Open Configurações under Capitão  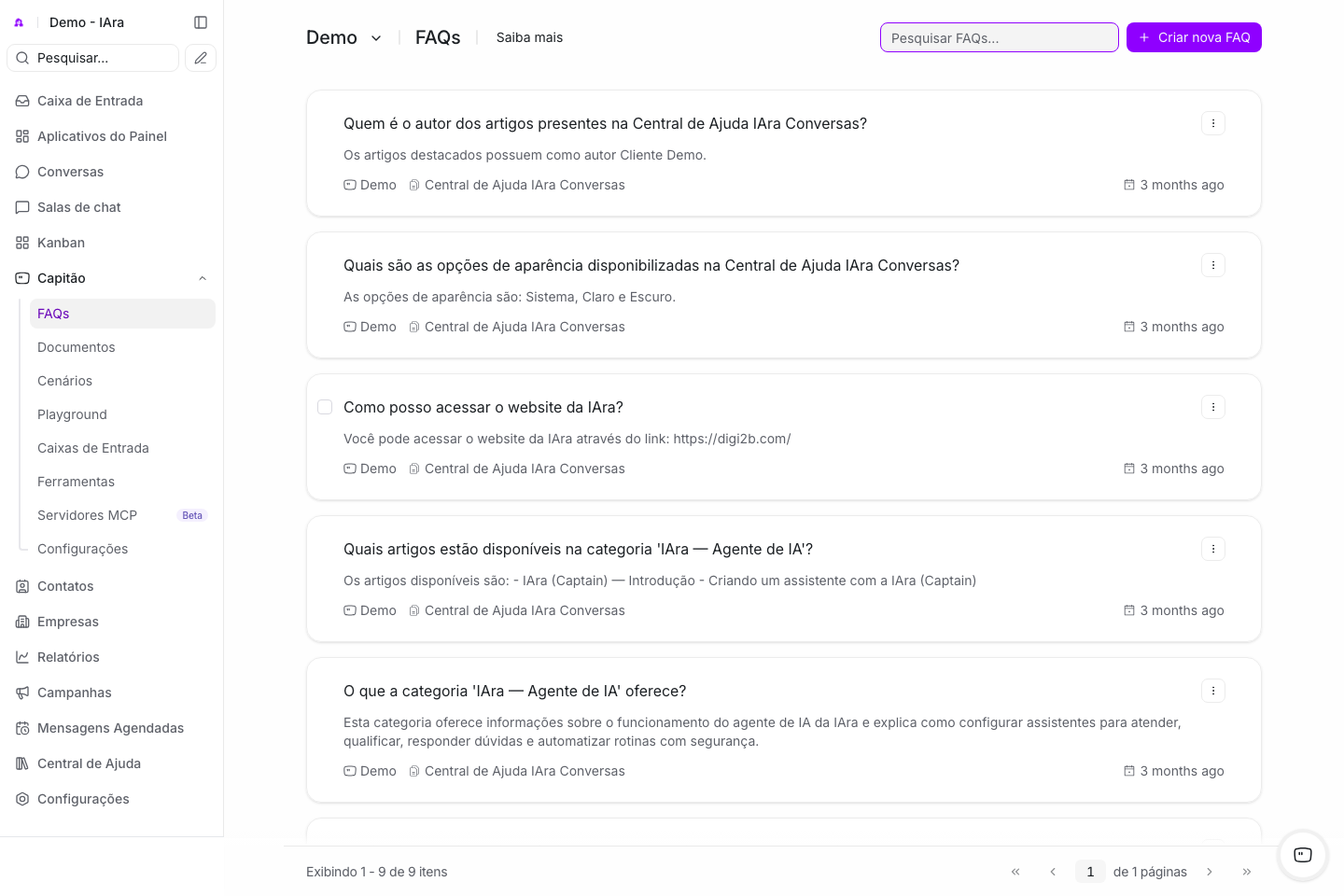tap(122, 549)
